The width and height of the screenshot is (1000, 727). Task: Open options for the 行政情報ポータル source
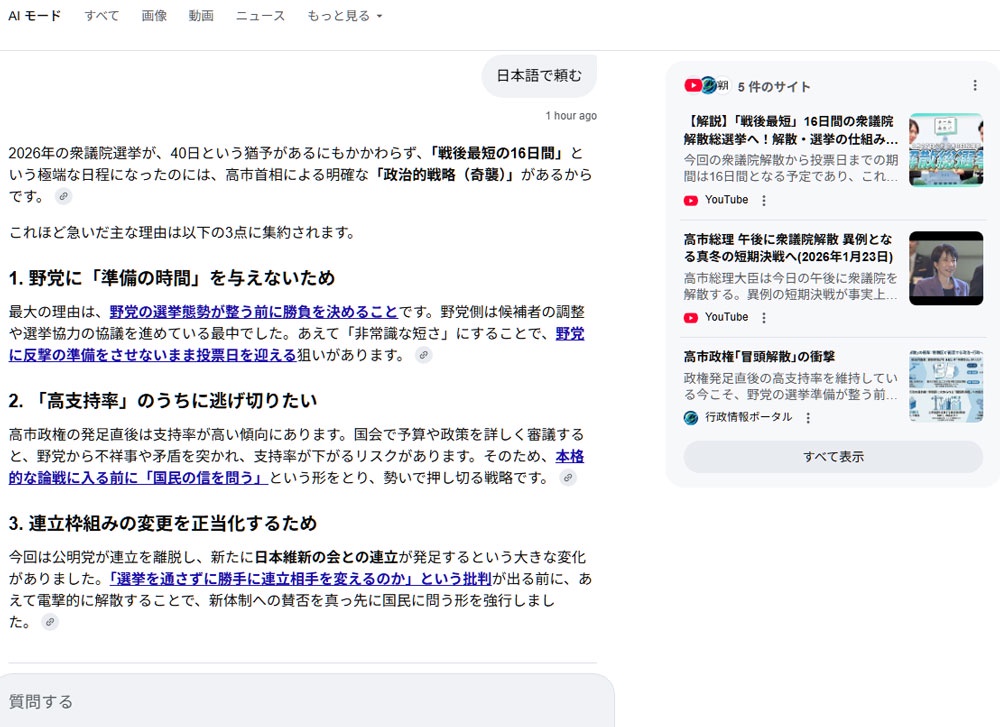pyautogui.click(x=808, y=417)
